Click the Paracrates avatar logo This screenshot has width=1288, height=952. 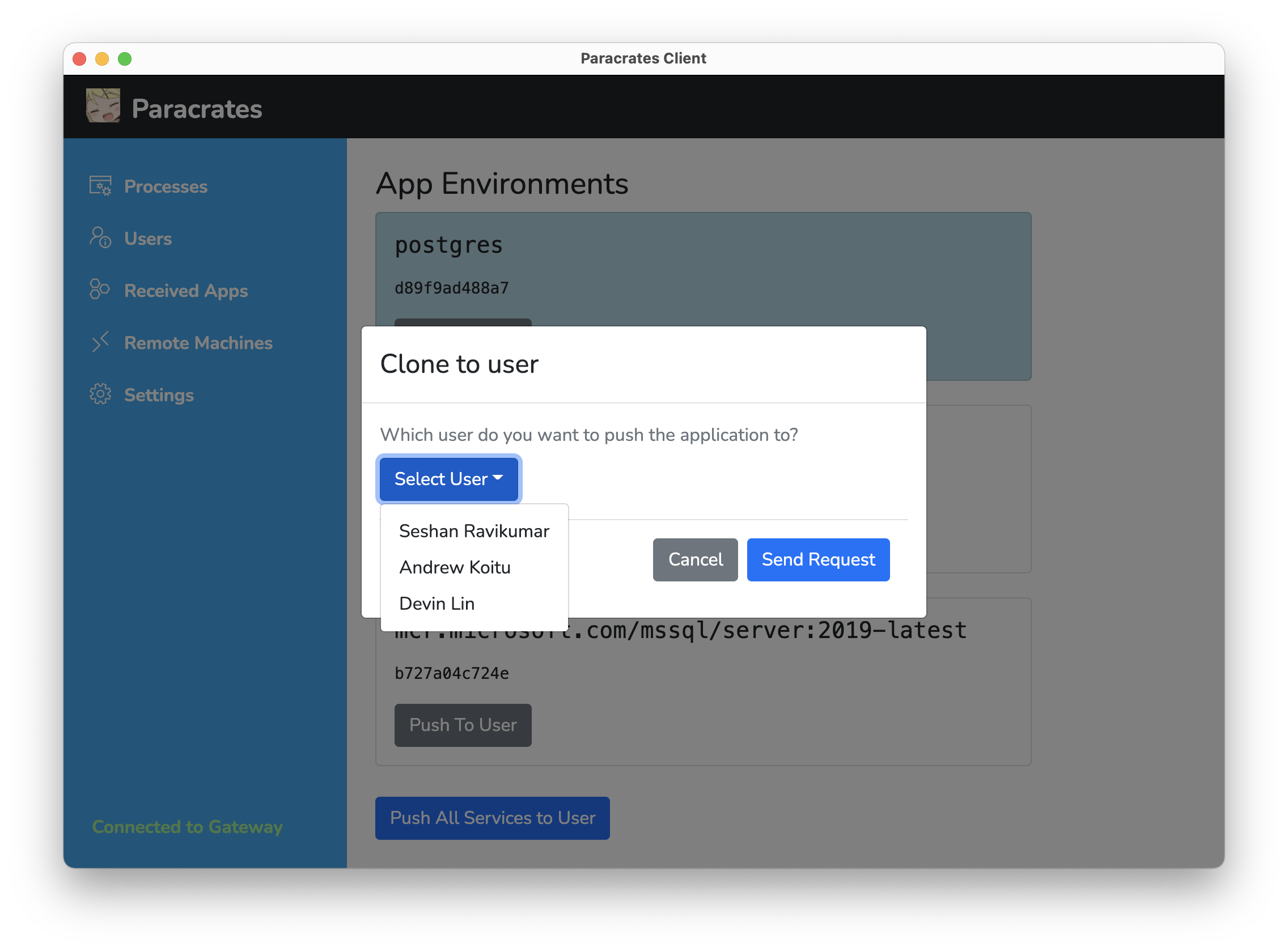point(103,106)
